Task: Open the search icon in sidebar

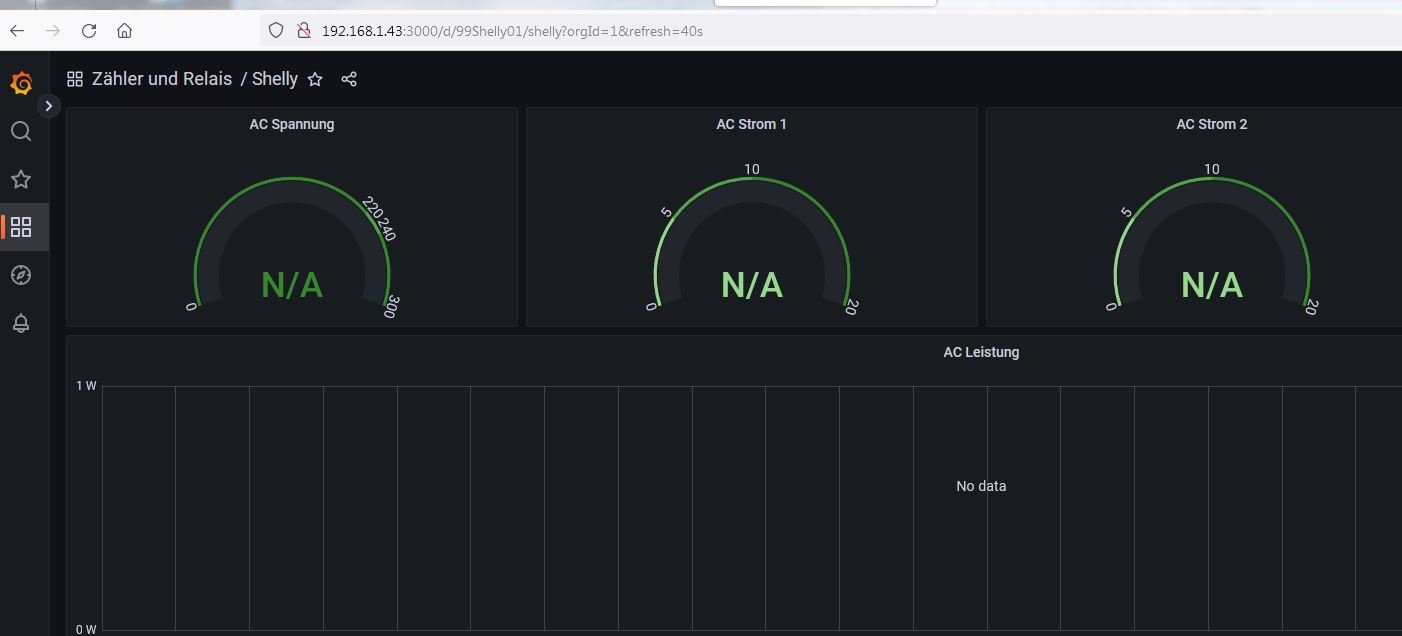Action: pyautogui.click(x=21, y=131)
